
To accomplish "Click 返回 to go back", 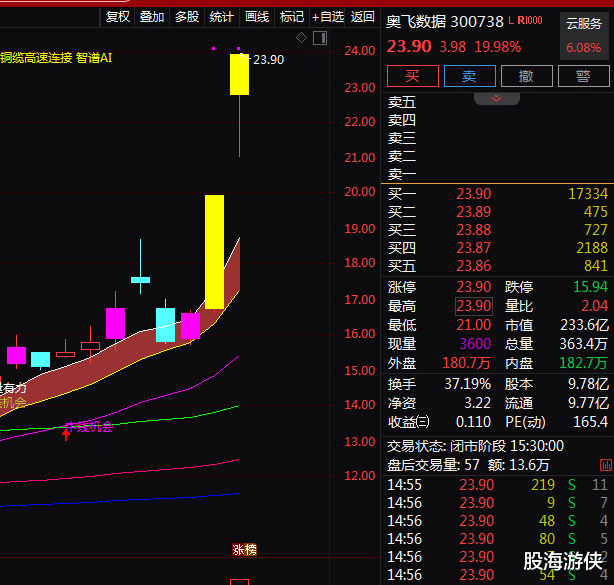I will (x=363, y=17).
